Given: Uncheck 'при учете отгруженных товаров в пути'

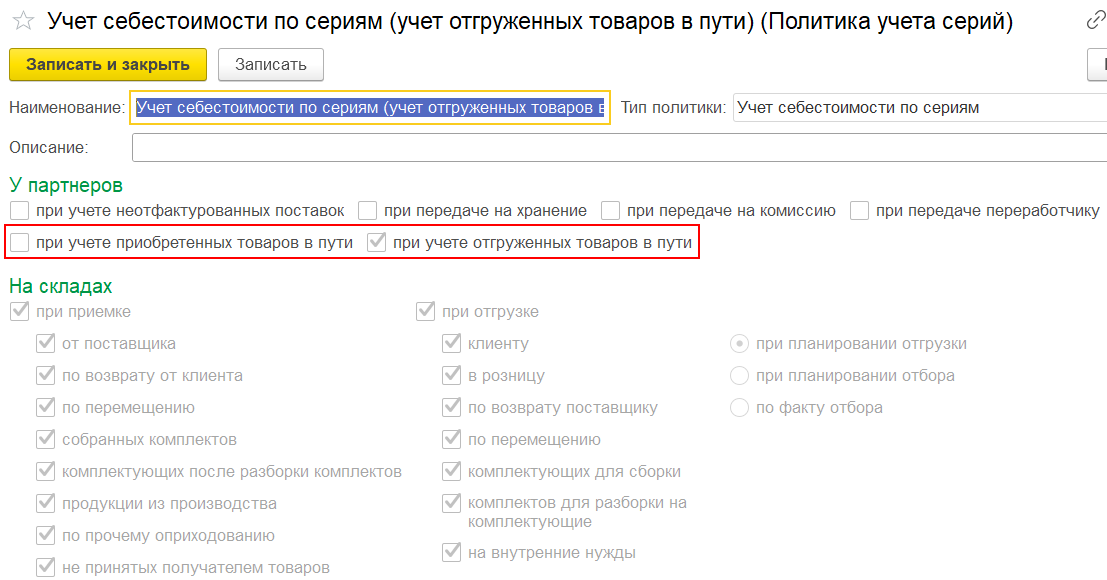Looking at the screenshot, I should point(377,243).
